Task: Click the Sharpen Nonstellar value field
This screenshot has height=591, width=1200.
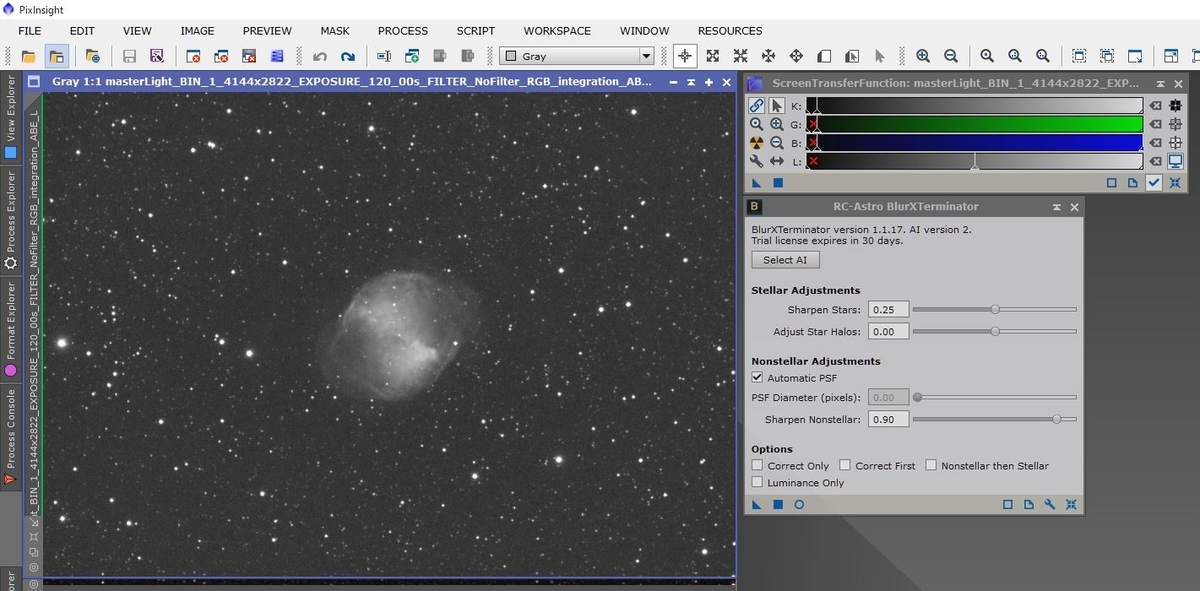Action: point(888,419)
